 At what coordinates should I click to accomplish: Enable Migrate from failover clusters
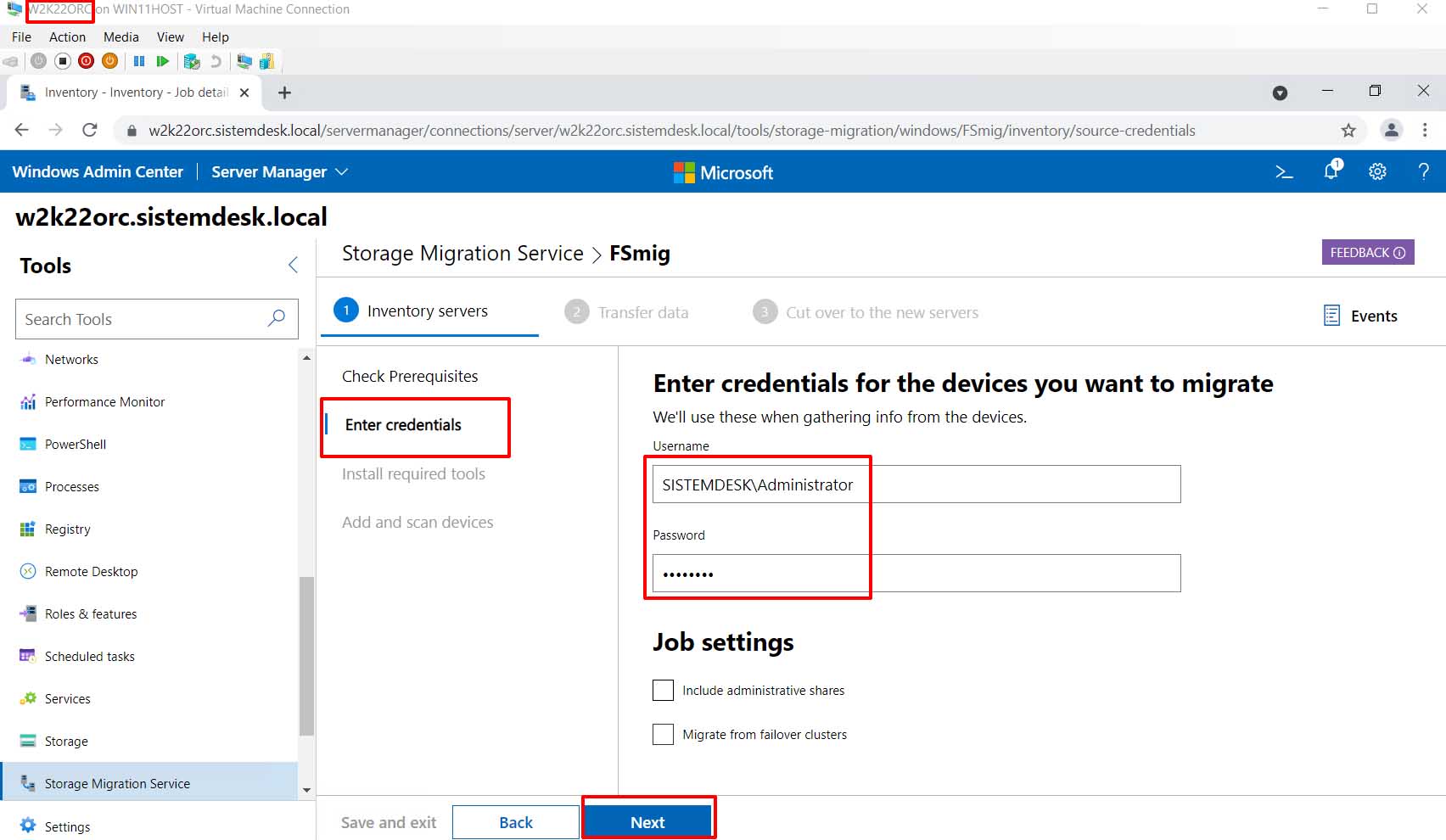coord(663,734)
